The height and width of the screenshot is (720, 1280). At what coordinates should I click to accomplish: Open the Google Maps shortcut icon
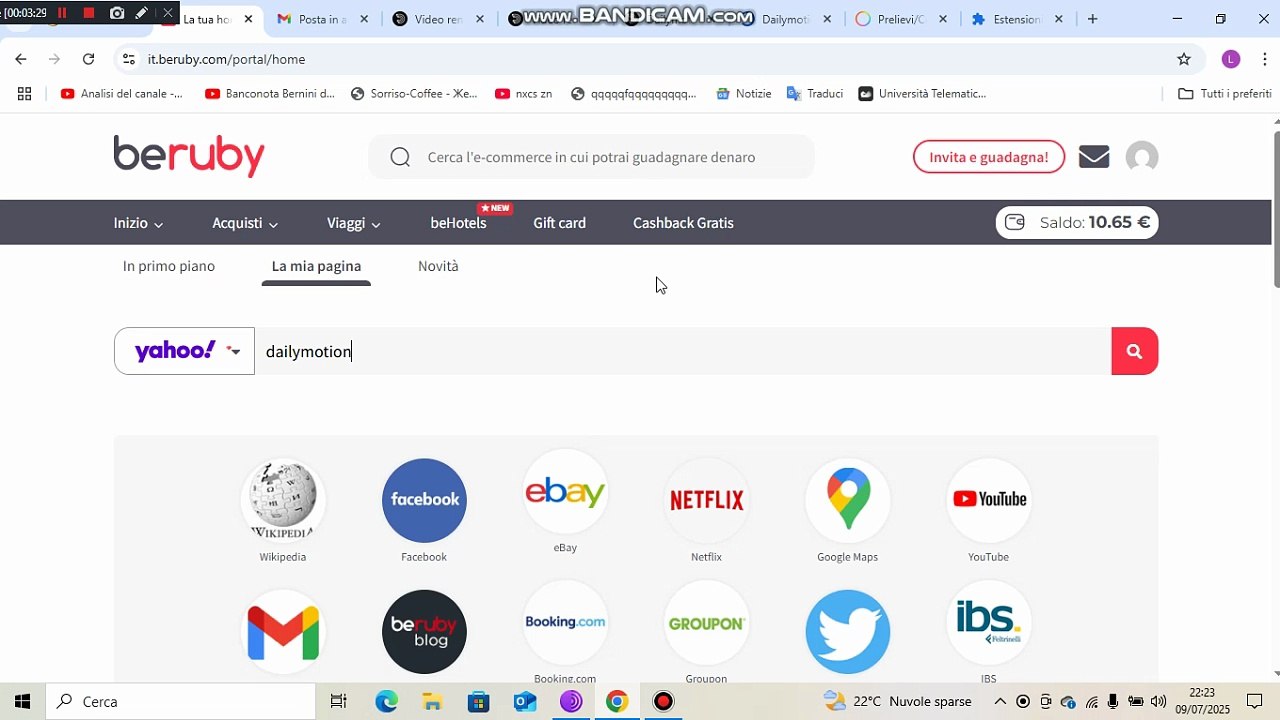848,500
